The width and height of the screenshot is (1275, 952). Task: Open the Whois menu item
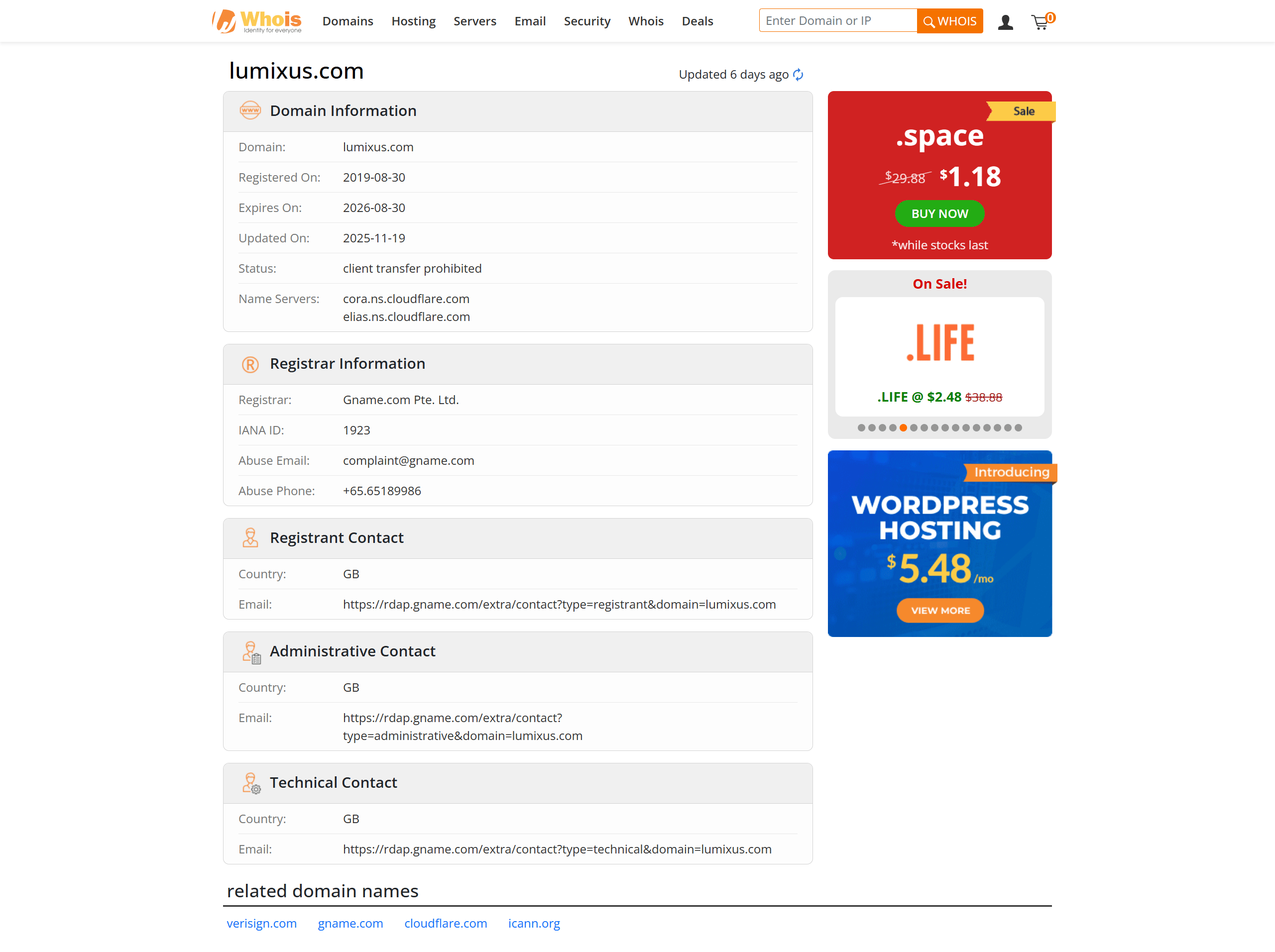point(646,21)
